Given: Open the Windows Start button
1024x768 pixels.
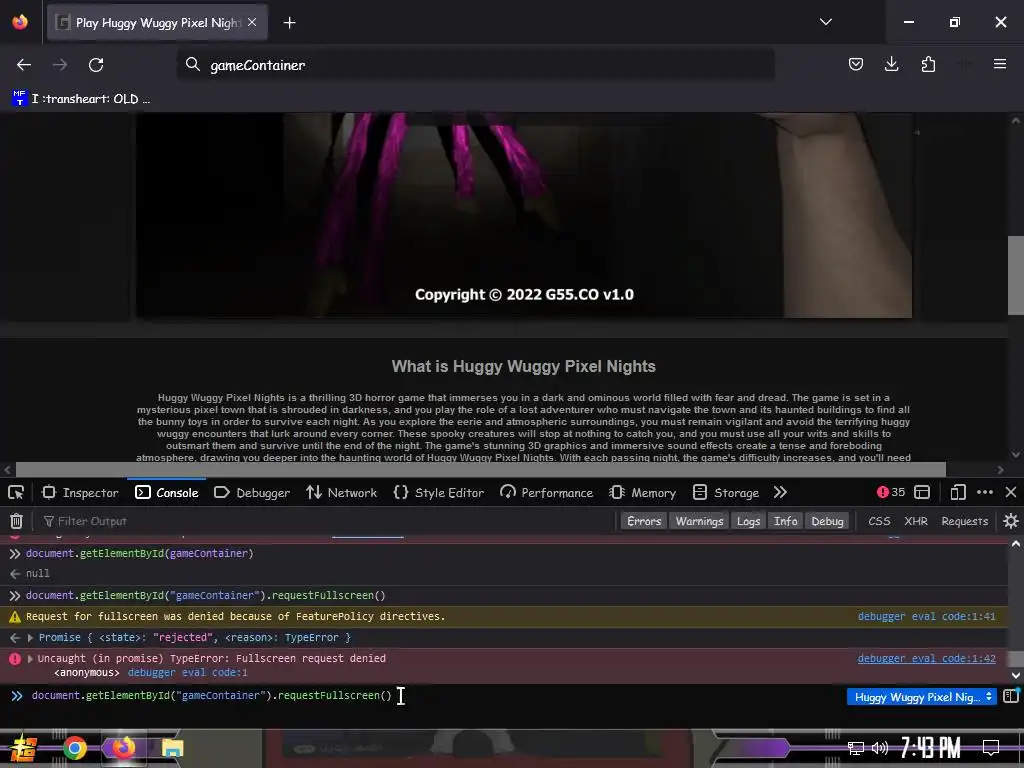Looking at the screenshot, I should pyautogui.click(x=22, y=748).
